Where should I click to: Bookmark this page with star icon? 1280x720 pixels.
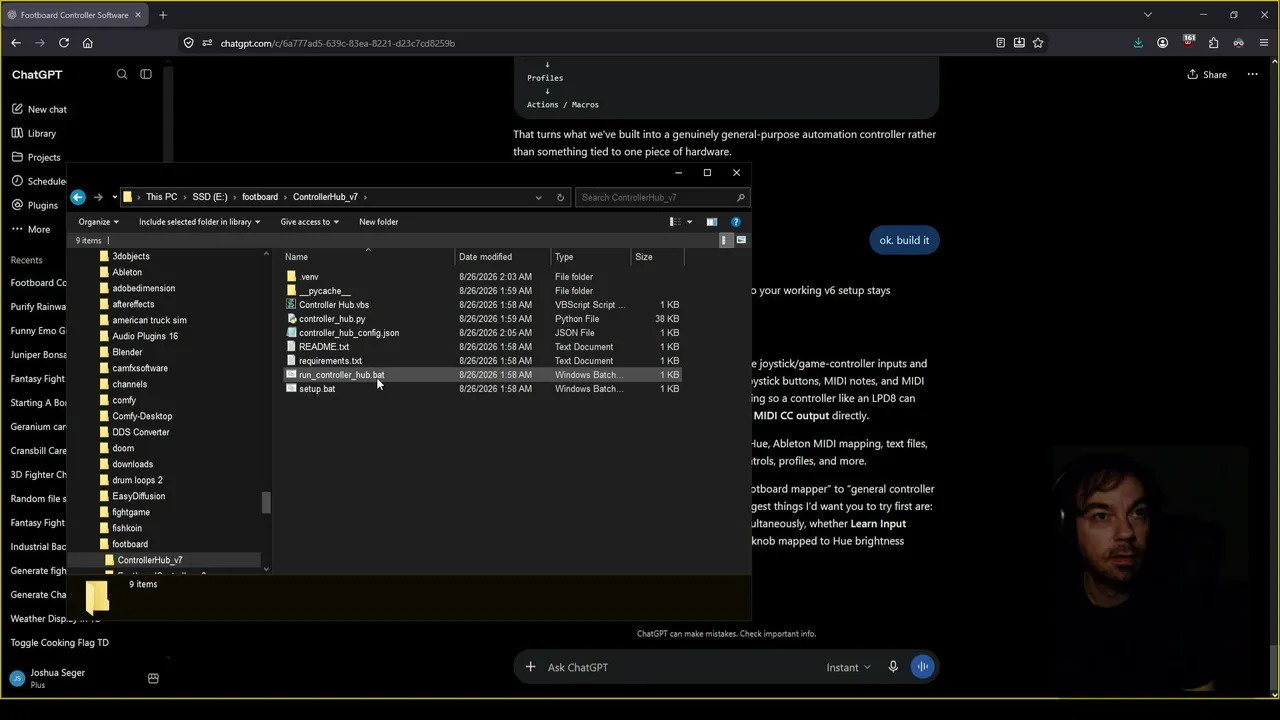(1038, 43)
